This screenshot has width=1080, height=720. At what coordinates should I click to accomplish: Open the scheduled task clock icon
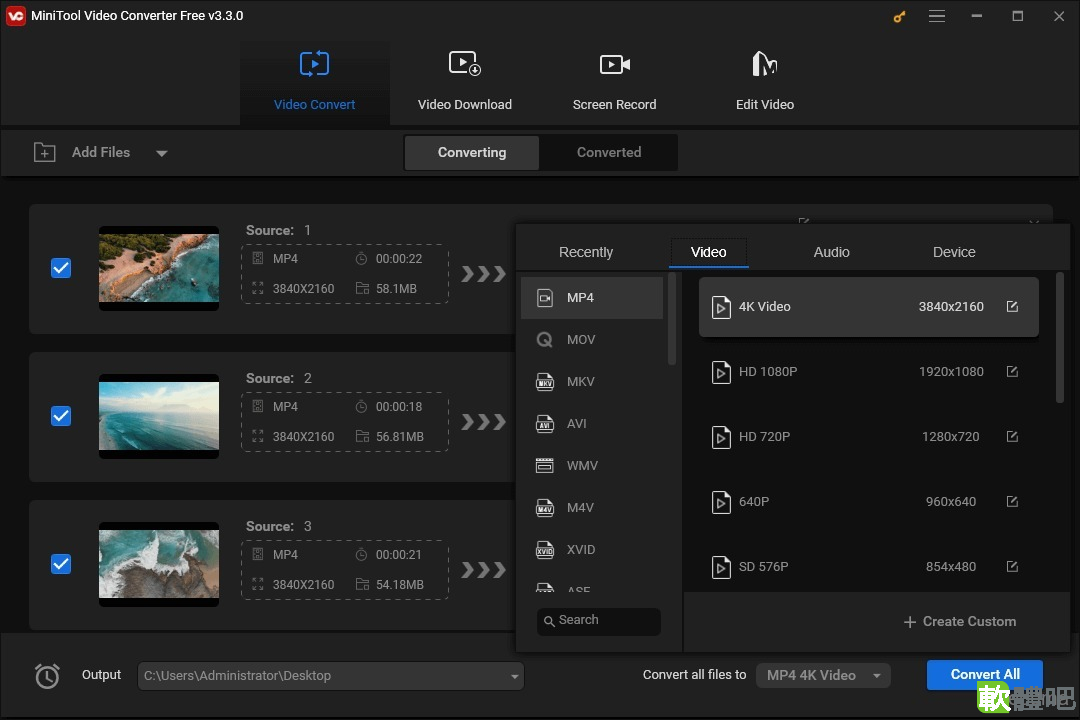47,676
